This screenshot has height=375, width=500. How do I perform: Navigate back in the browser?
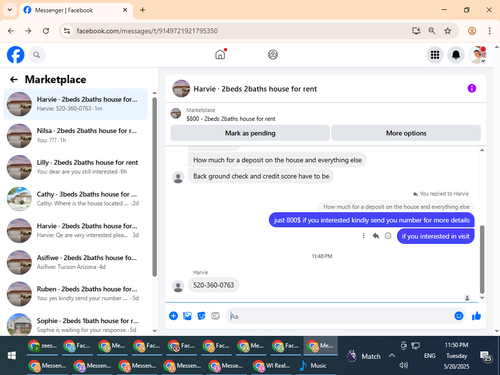pyautogui.click(x=11, y=31)
